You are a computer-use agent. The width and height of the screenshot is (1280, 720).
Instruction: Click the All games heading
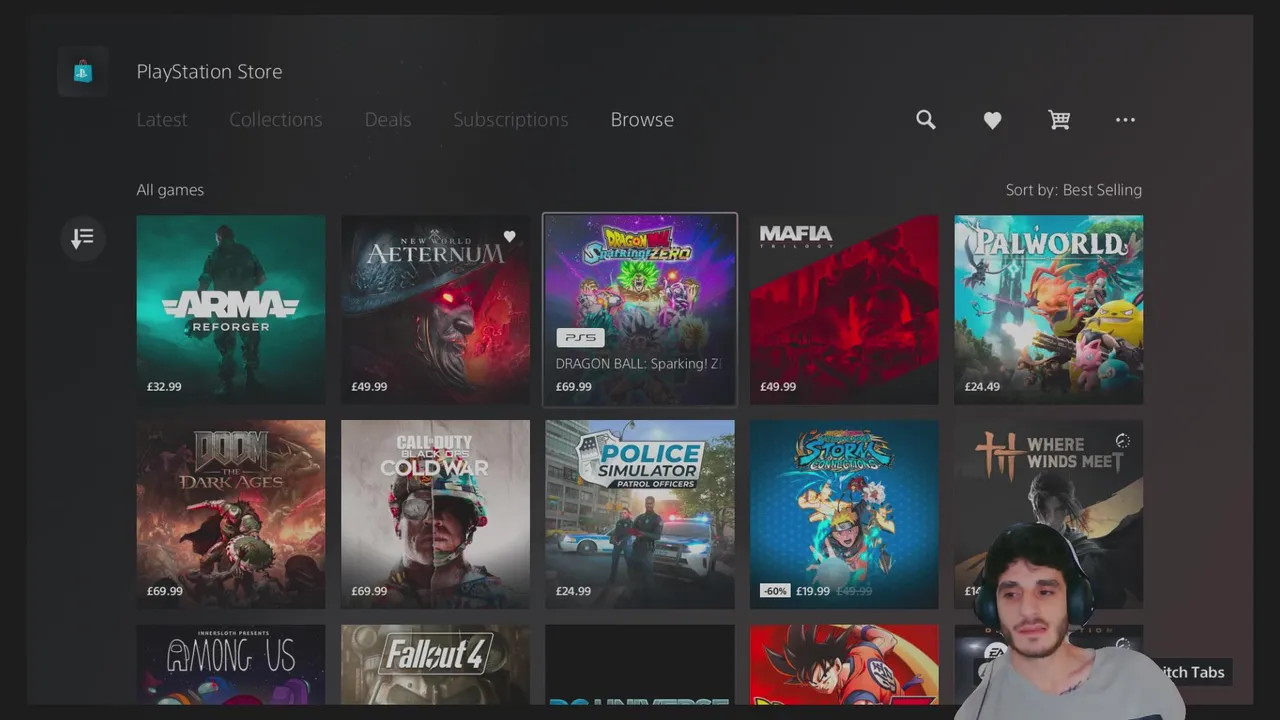[x=170, y=190]
